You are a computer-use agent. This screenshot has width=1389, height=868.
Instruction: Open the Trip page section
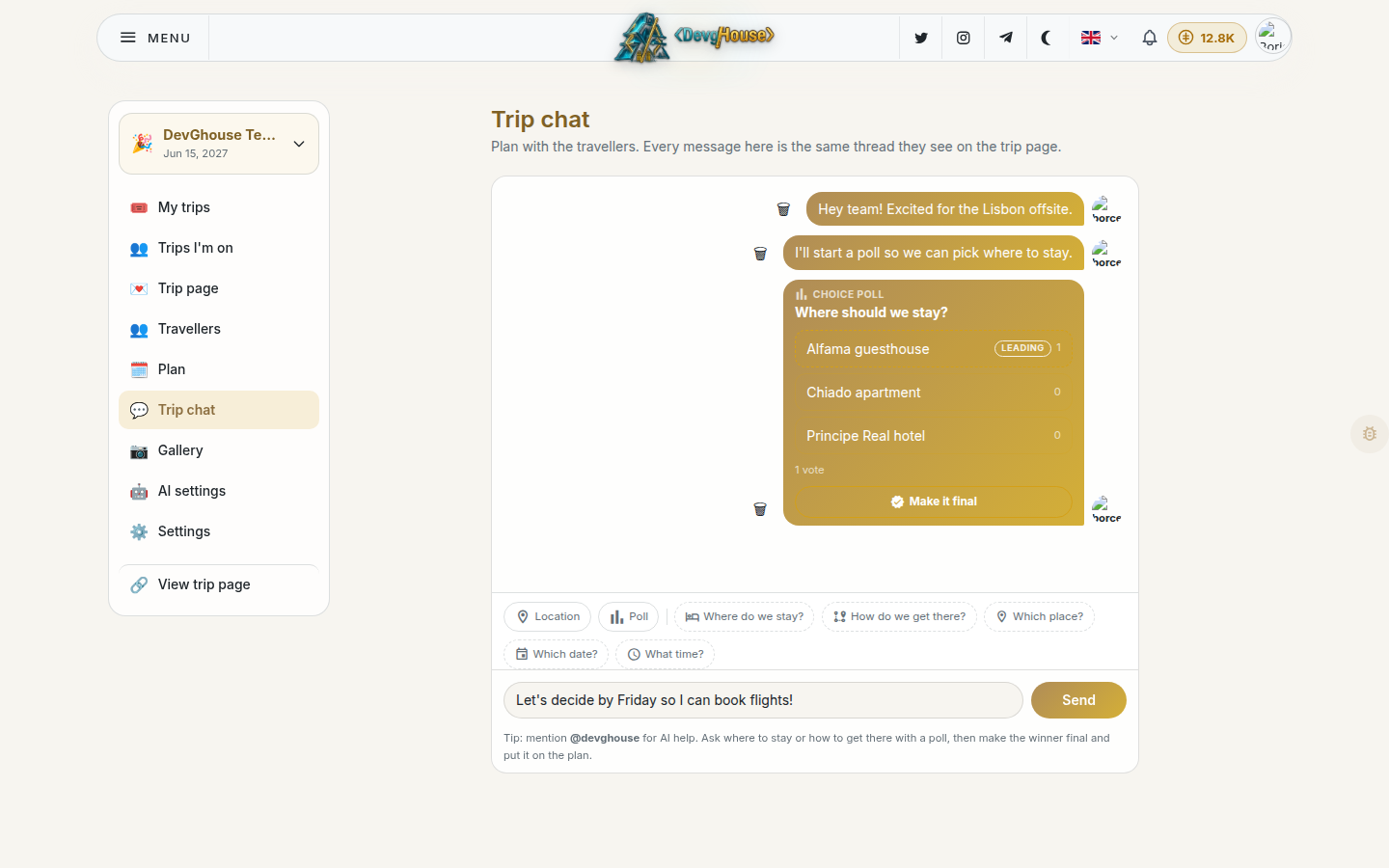pyautogui.click(x=219, y=288)
